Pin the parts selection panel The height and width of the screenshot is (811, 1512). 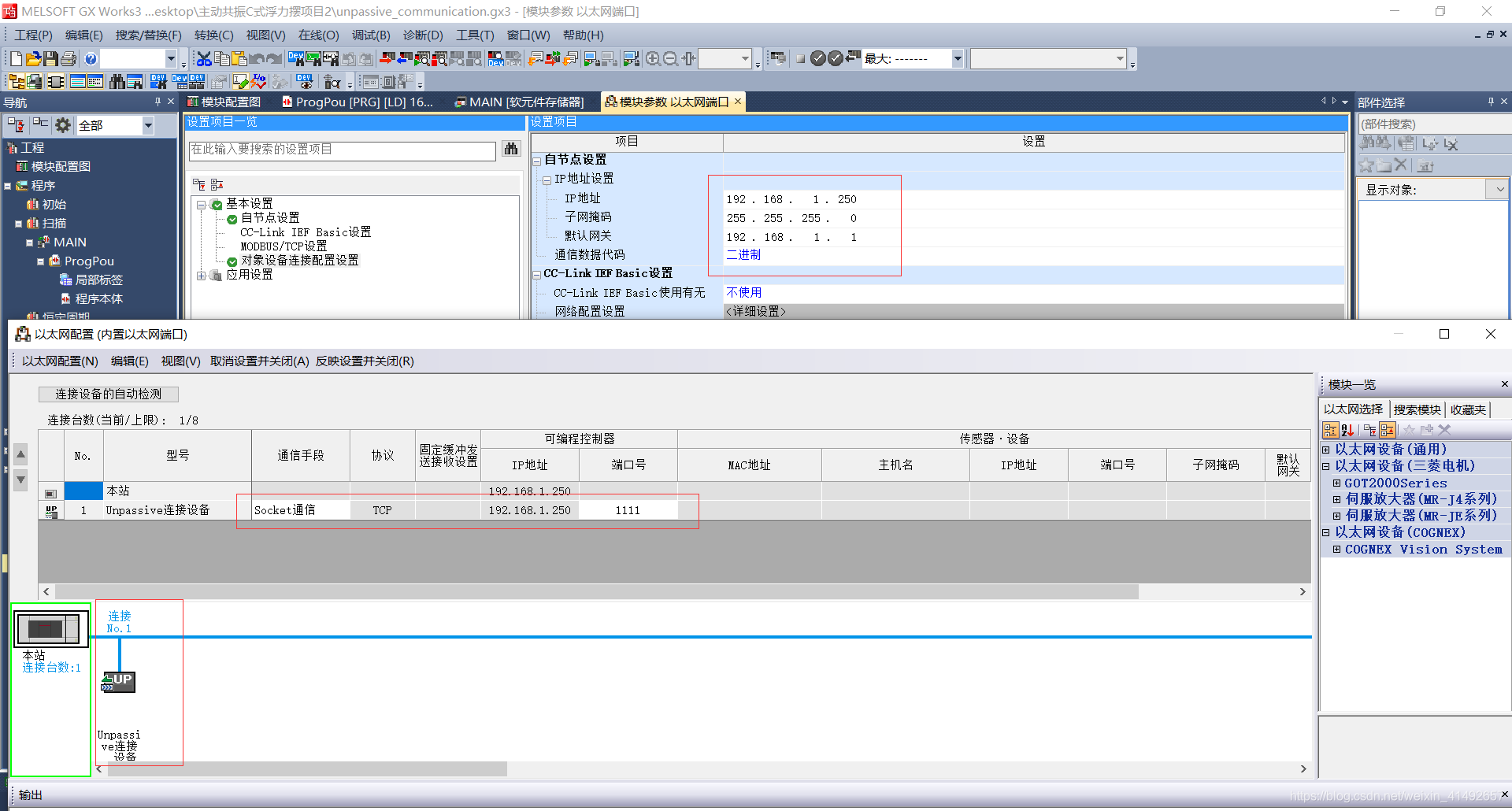[x=1491, y=102]
